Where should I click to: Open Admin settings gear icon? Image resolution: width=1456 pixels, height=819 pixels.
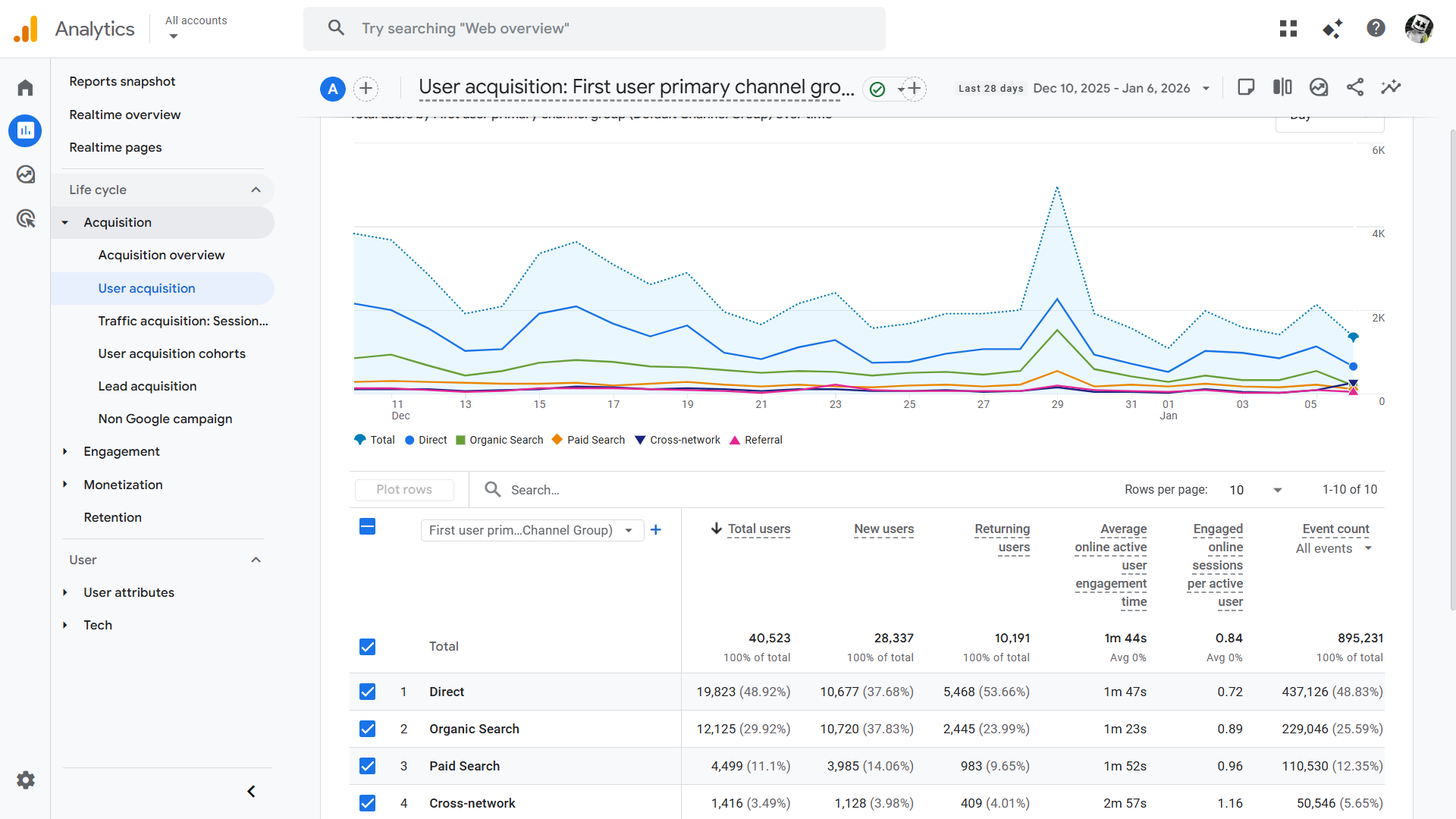coord(26,780)
